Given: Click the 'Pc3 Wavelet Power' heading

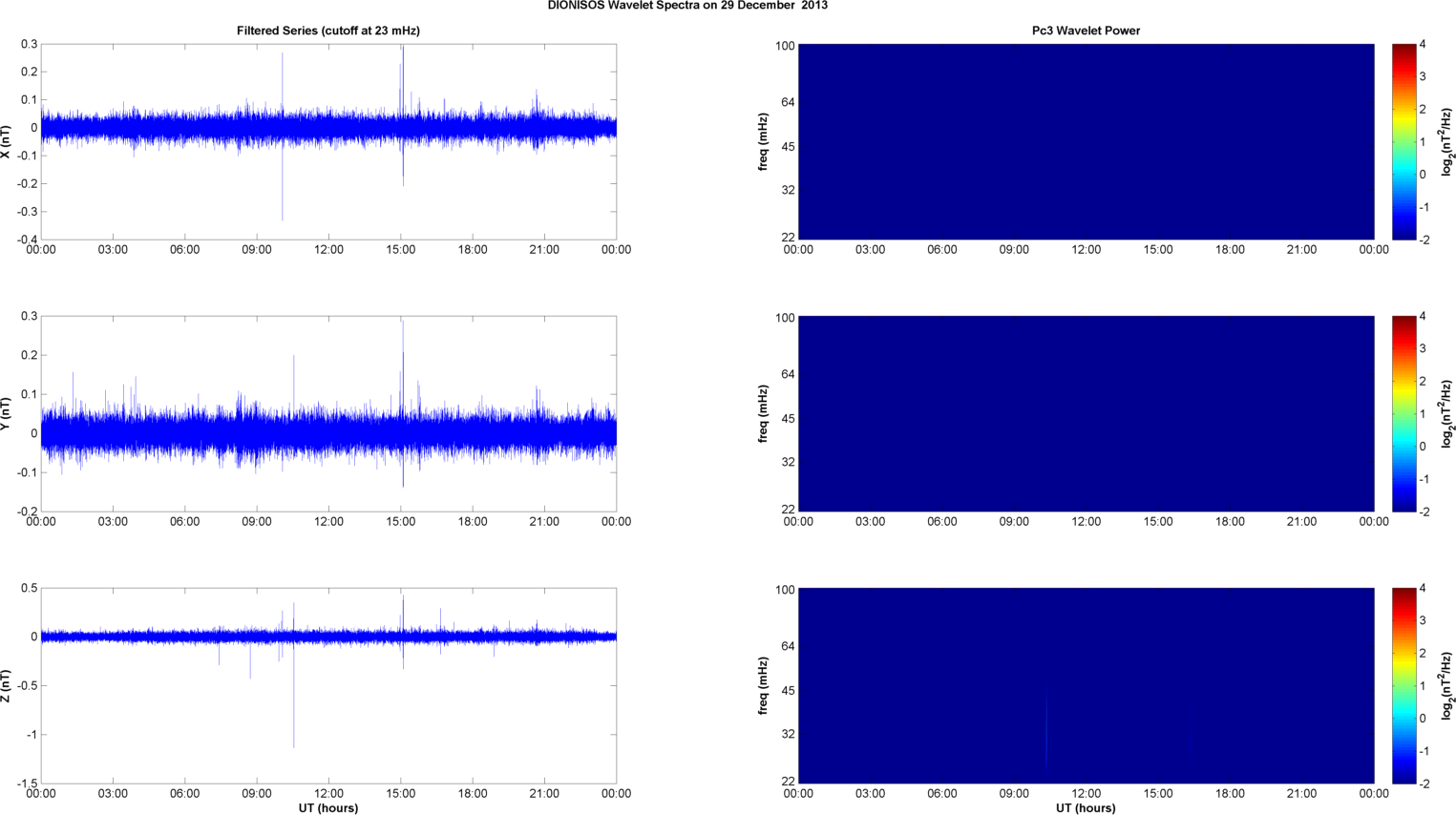Looking at the screenshot, I should coord(1086,31).
